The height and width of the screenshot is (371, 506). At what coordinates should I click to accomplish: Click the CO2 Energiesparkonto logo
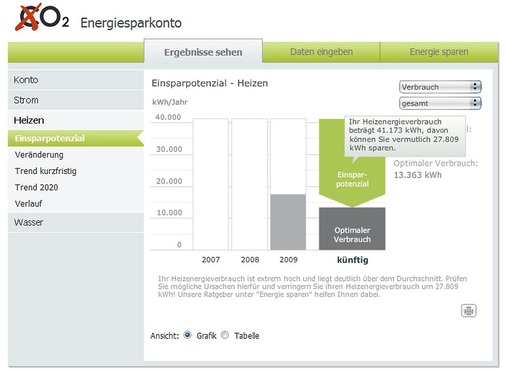point(98,17)
